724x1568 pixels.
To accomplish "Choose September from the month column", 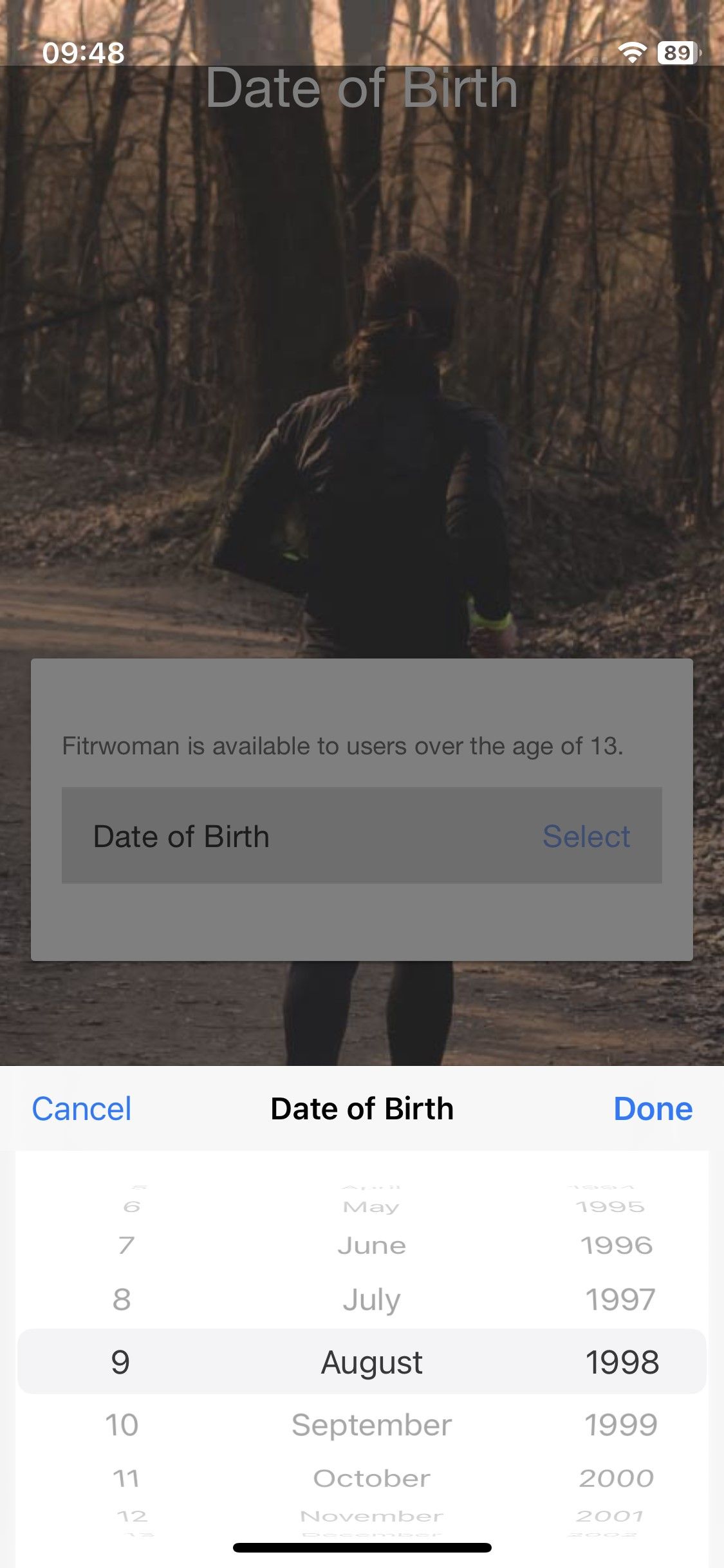I will [x=371, y=1424].
